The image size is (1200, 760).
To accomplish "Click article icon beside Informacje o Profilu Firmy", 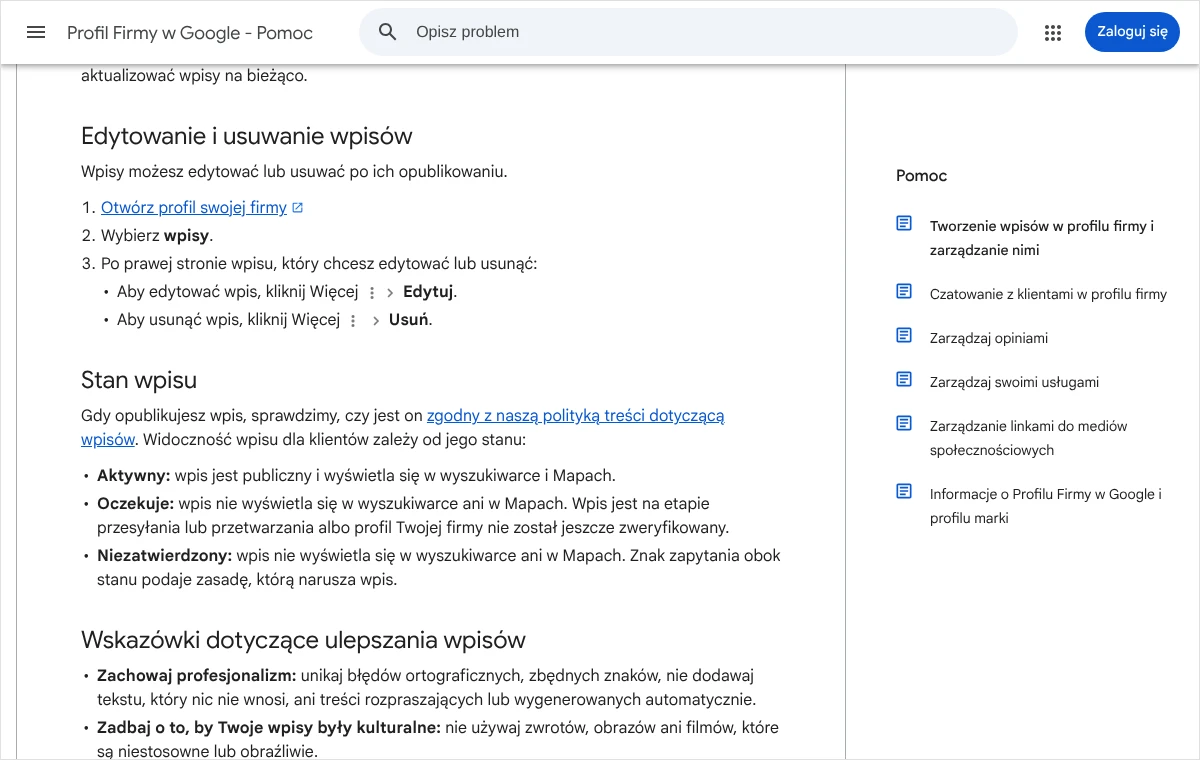I will (904, 491).
